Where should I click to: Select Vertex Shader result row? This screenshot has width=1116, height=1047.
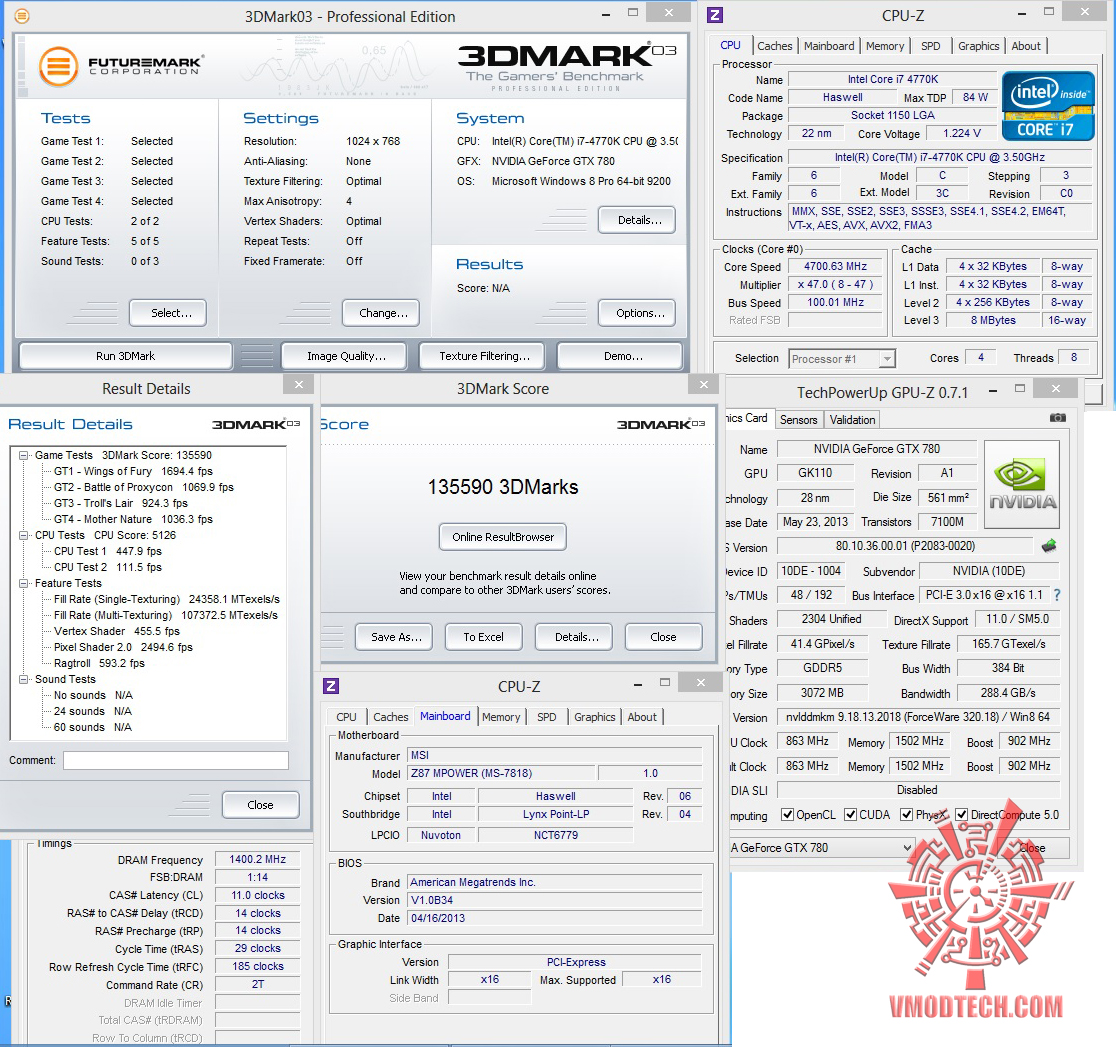(x=117, y=631)
